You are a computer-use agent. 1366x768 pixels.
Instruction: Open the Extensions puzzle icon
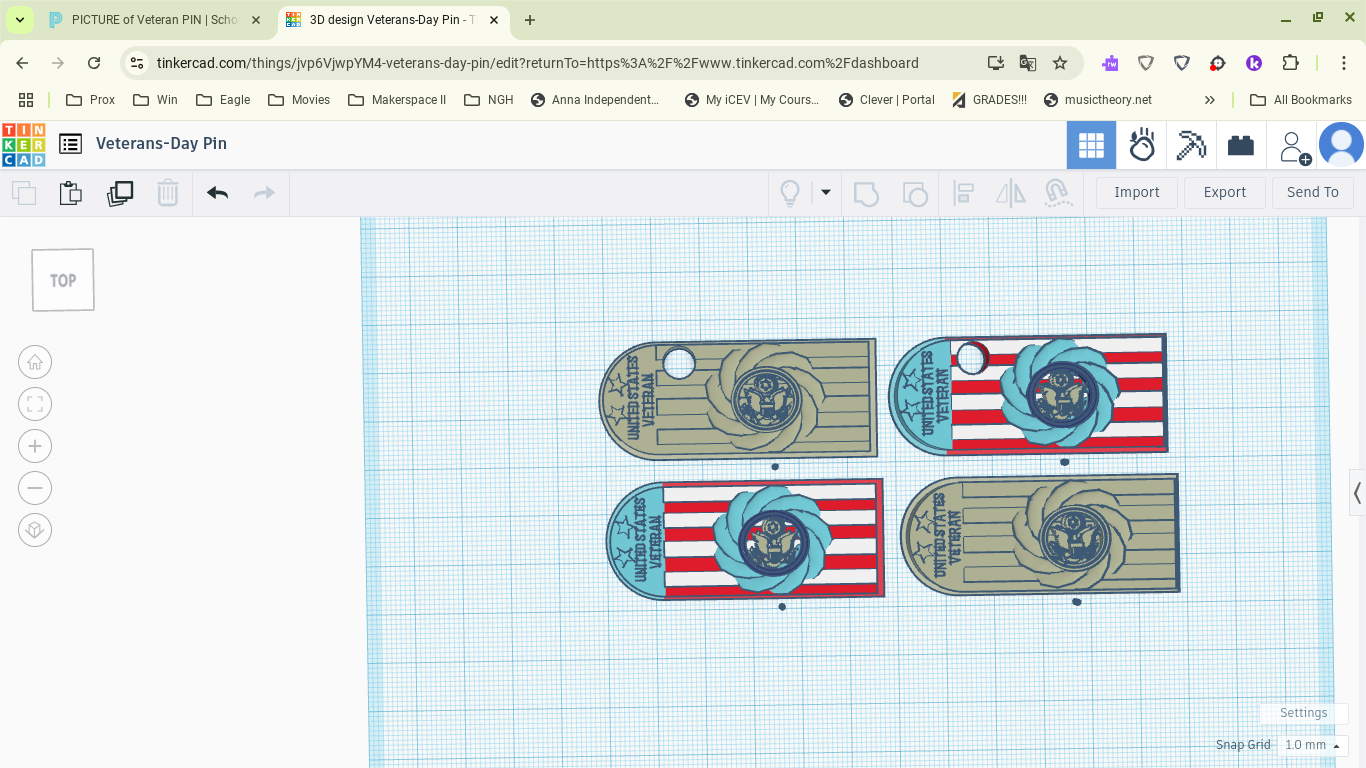[x=1290, y=63]
